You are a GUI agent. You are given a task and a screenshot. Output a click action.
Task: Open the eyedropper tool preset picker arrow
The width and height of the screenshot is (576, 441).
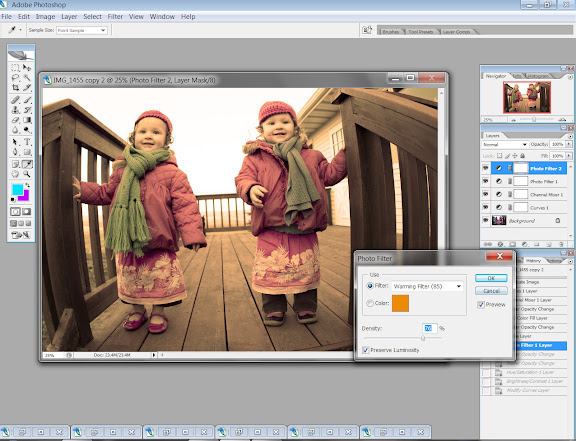tap(21, 30)
